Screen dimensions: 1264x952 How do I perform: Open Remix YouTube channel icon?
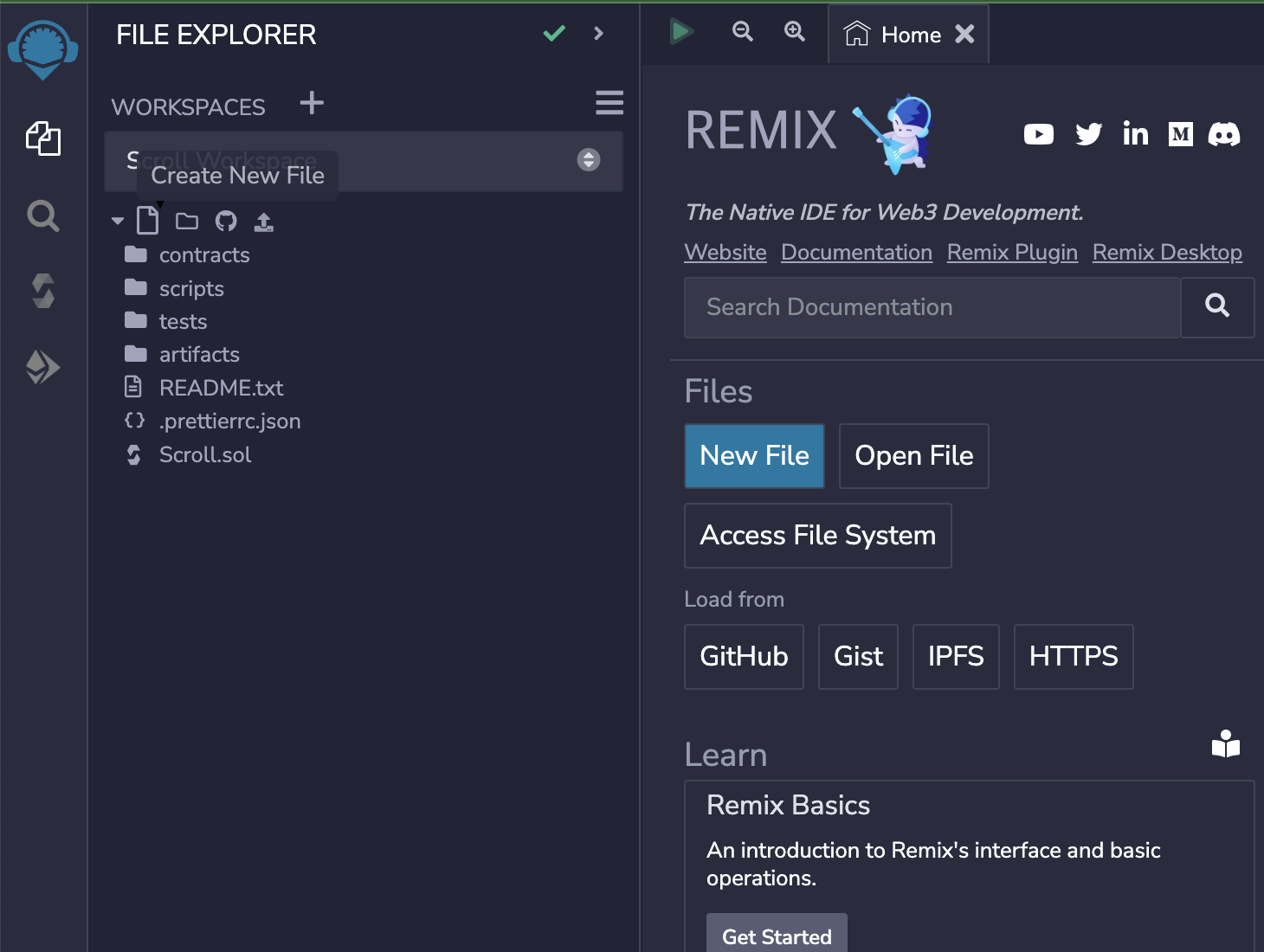(x=1039, y=134)
